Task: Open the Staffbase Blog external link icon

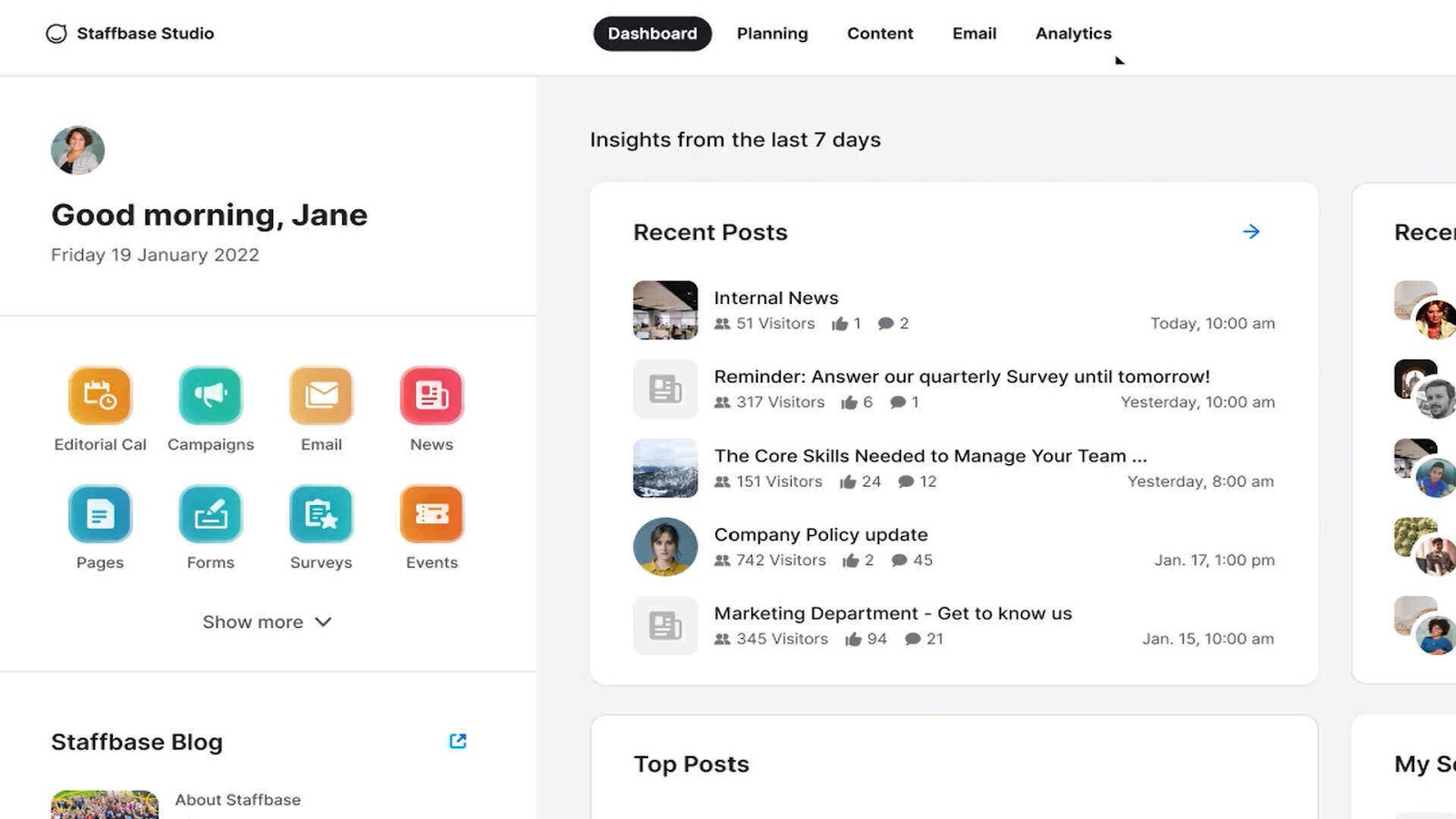Action: [x=459, y=741]
